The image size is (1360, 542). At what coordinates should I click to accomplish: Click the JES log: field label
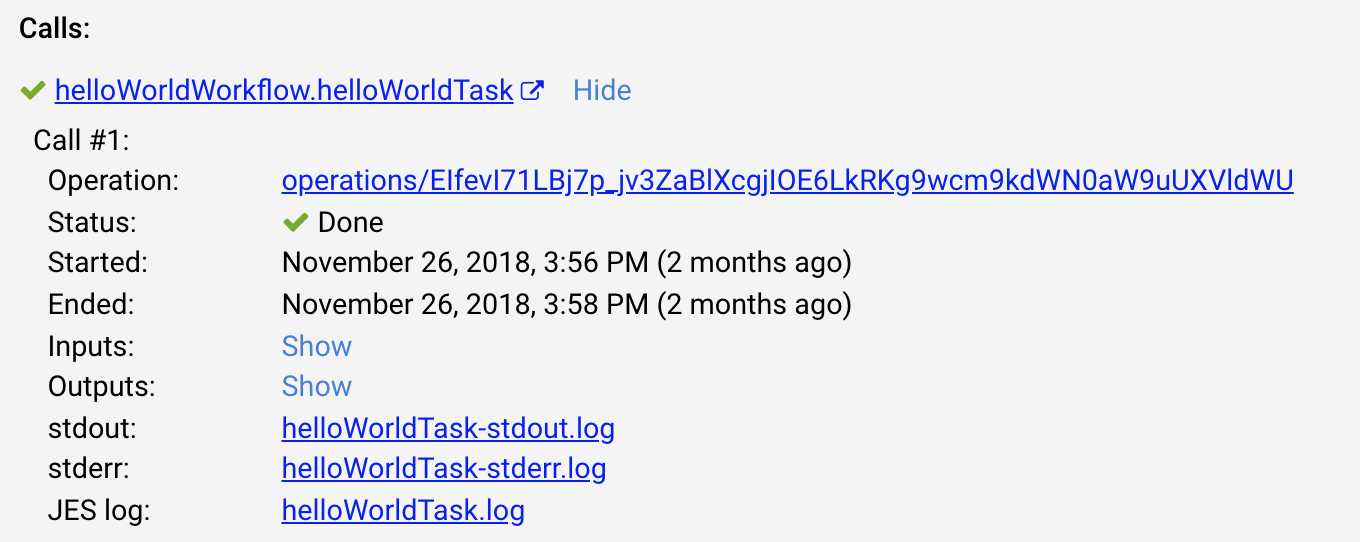click(x=99, y=511)
